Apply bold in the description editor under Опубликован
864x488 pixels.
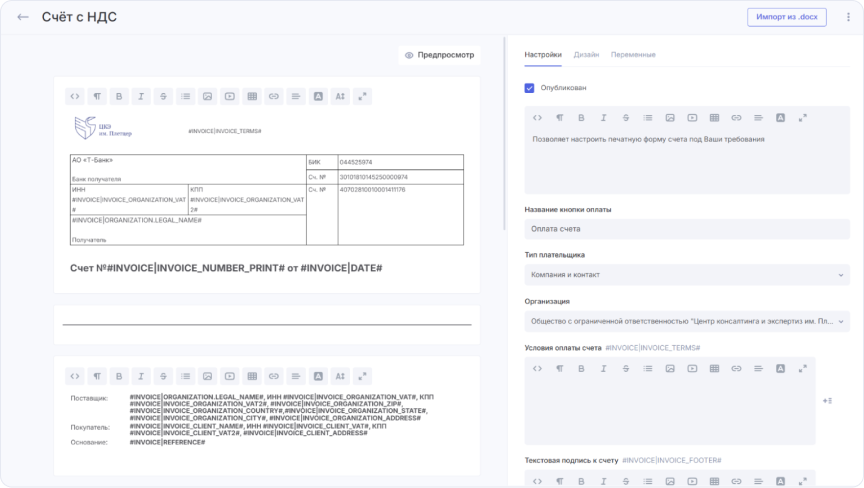point(581,118)
